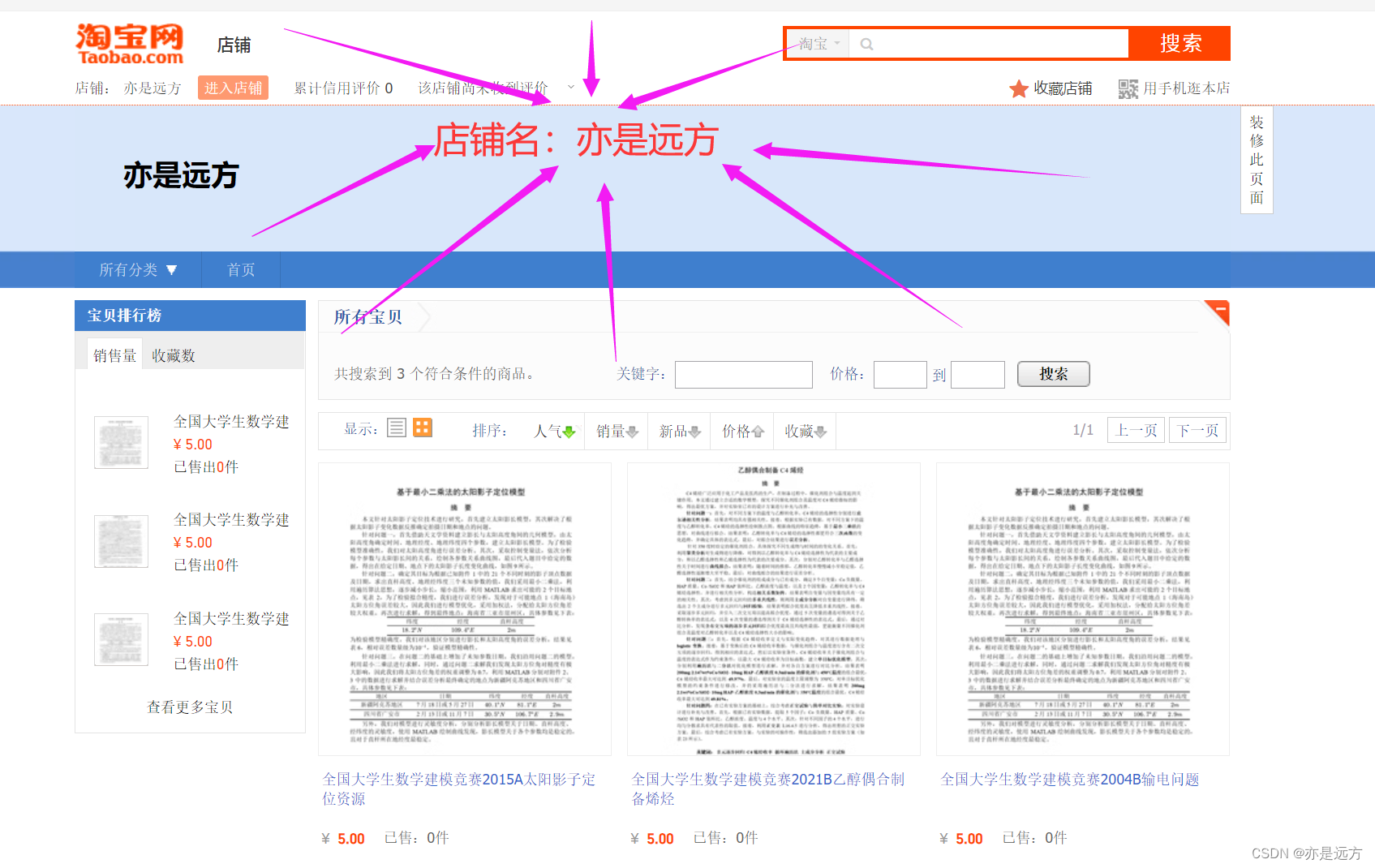Click 查看更多宝贝 link
The width and height of the screenshot is (1375, 868).
(190, 707)
